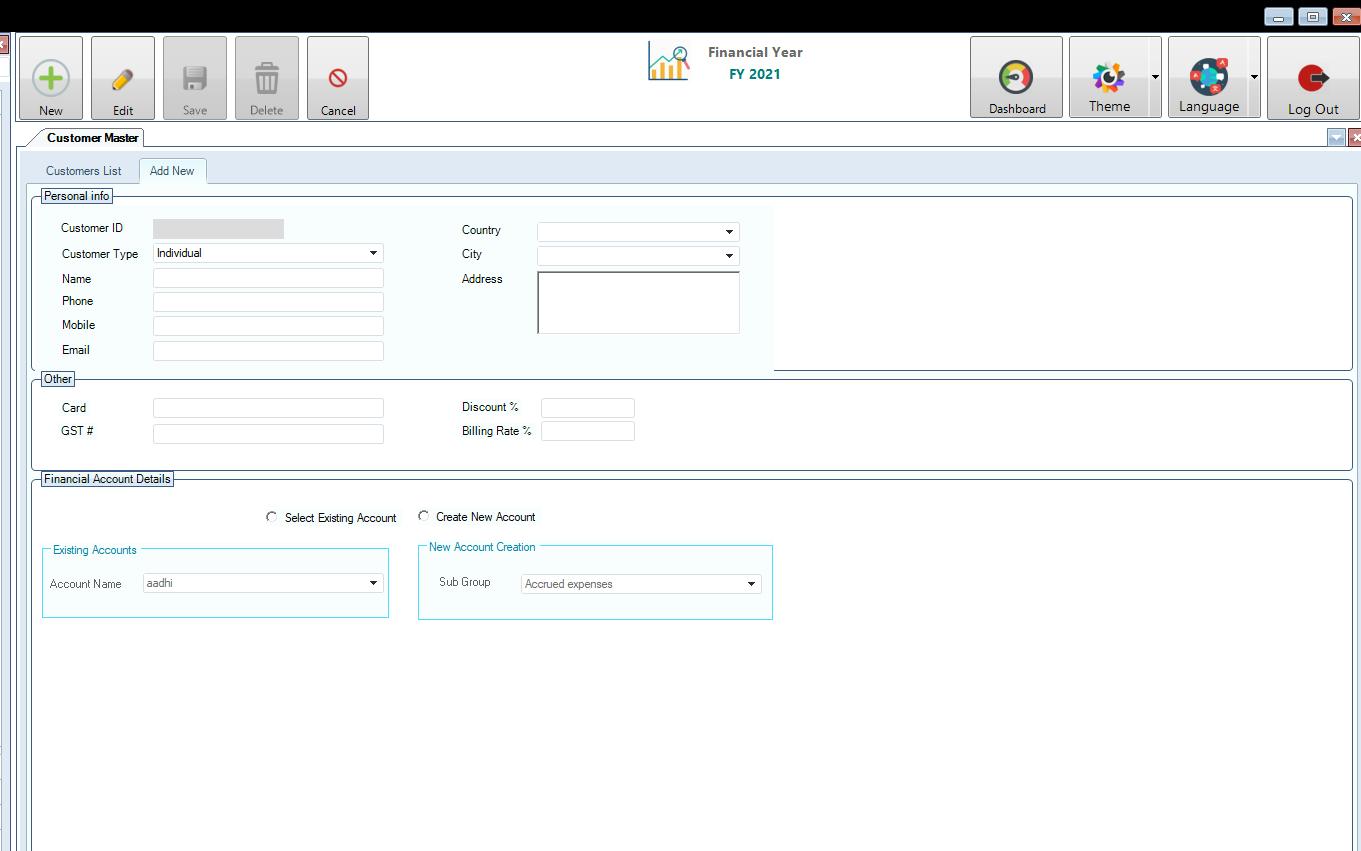Click the Cancel icon in toolbar
The height and width of the screenshot is (851, 1361).
(338, 78)
